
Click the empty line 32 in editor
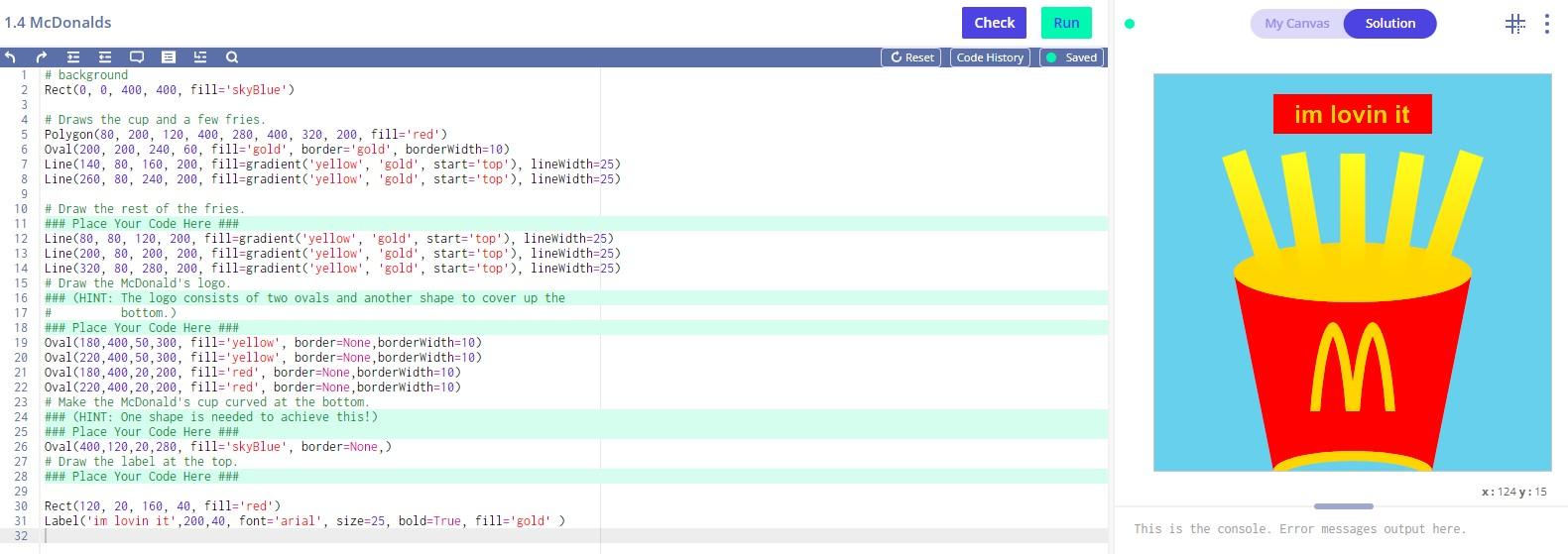point(573,536)
